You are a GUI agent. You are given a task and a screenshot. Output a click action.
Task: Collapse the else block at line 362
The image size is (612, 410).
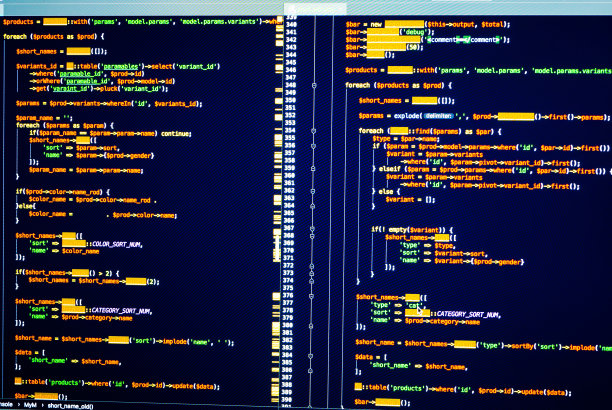(314, 190)
